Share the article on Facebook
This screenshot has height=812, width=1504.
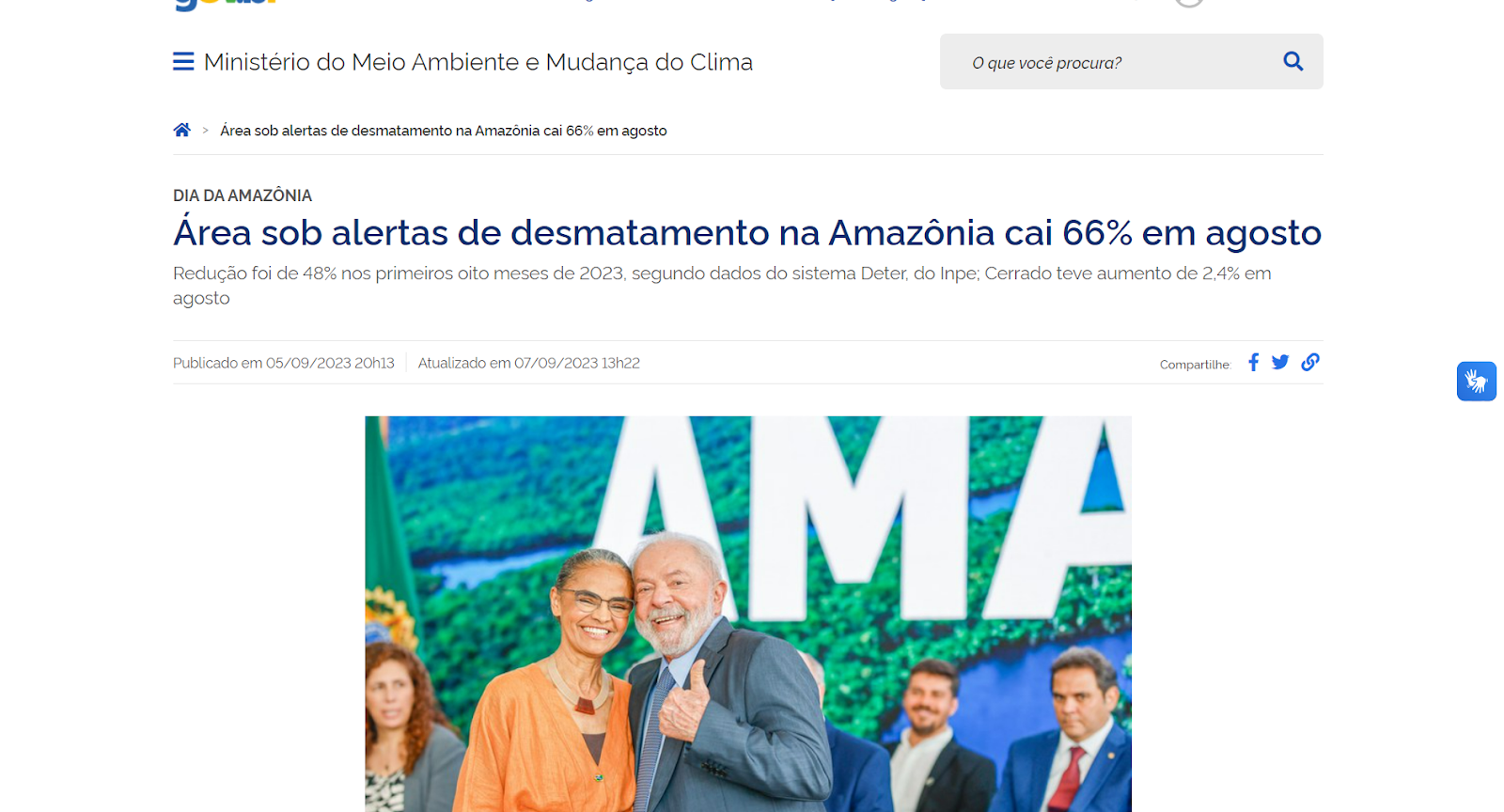click(x=1253, y=363)
